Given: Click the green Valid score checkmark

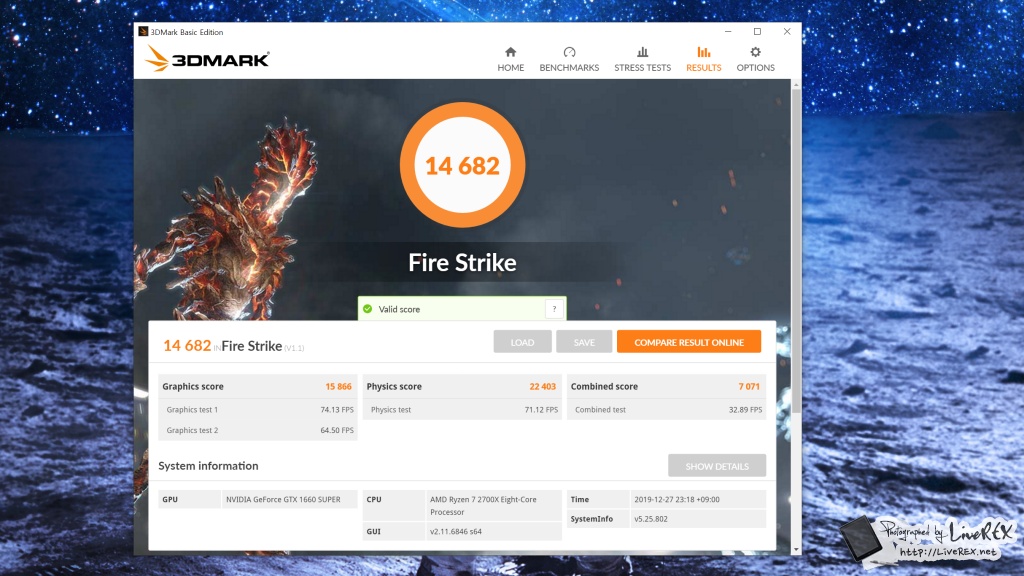Looking at the screenshot, I should (368, 309).
